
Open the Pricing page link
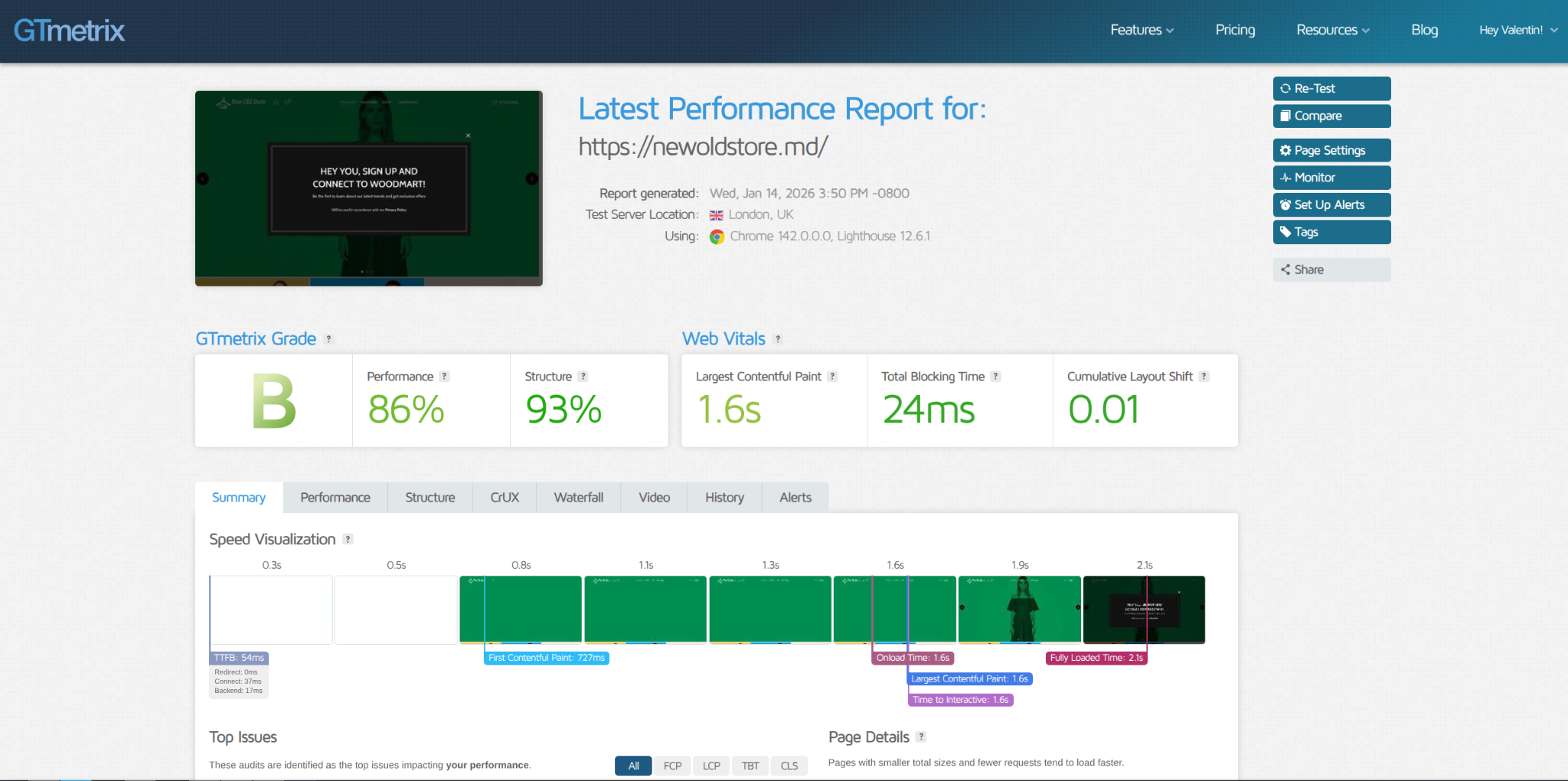tap(1235, 30)
